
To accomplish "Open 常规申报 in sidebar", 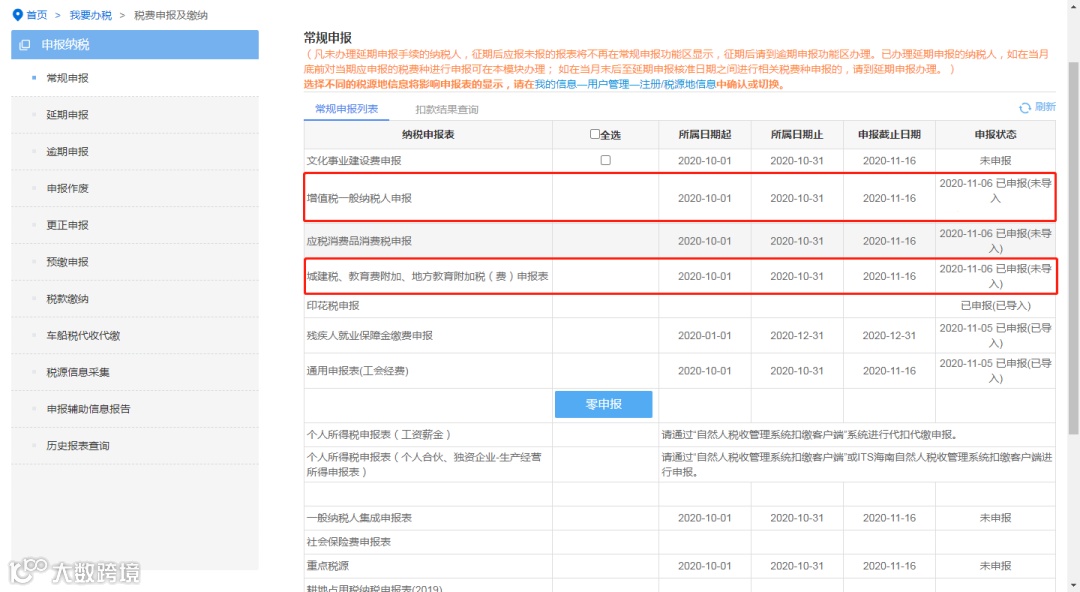I will 68,78.
